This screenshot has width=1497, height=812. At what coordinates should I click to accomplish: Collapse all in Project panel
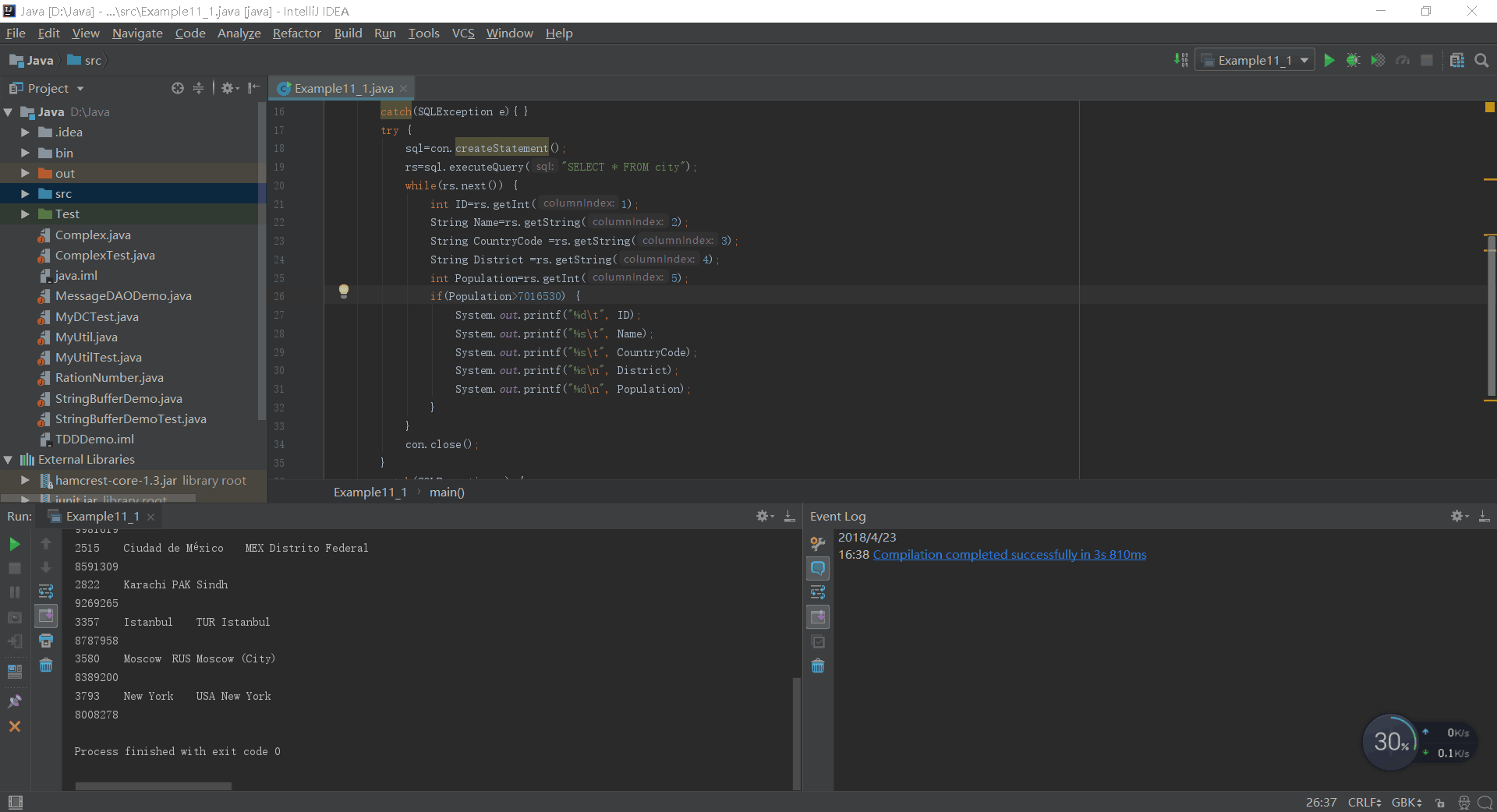click(198, 88)
